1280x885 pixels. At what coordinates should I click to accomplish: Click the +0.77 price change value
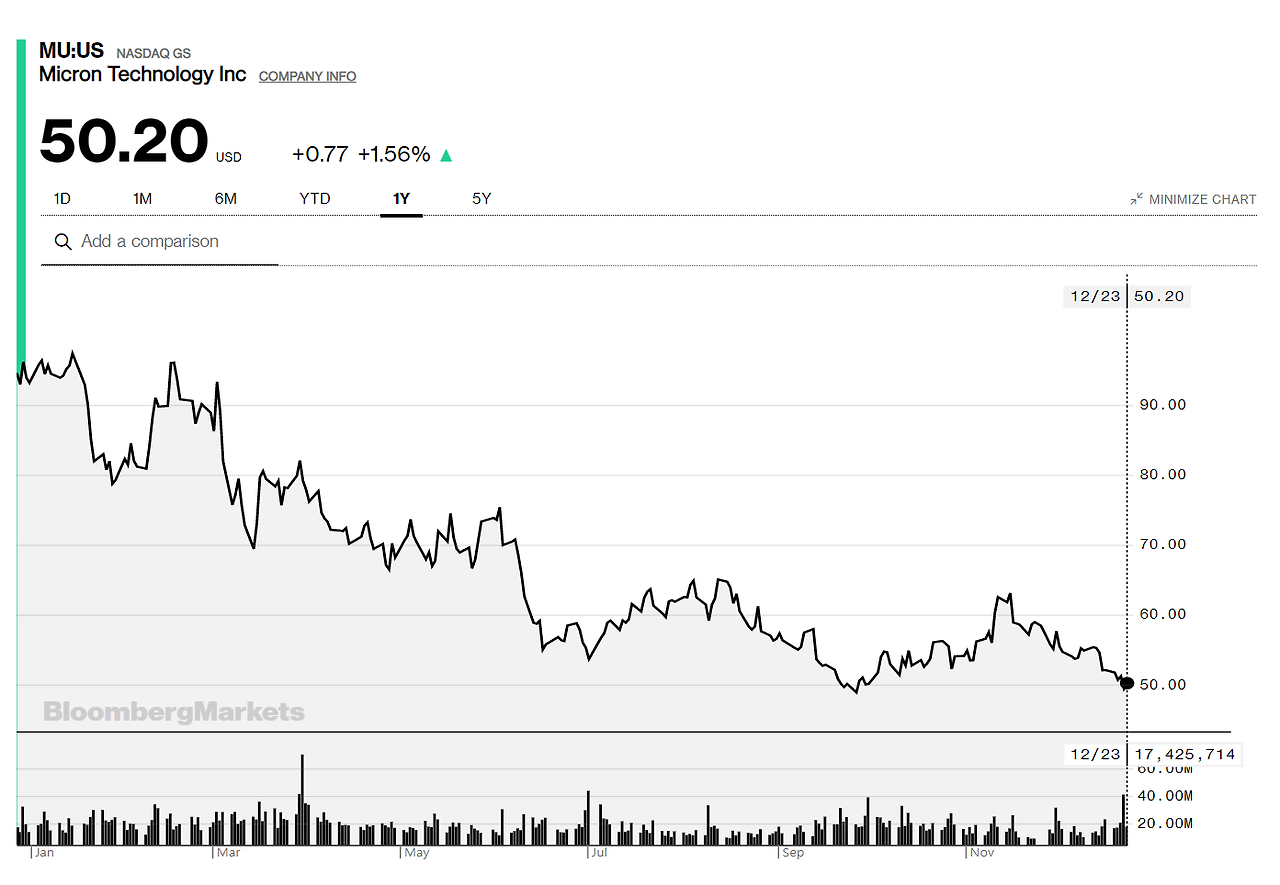click(x=320, y=154)
